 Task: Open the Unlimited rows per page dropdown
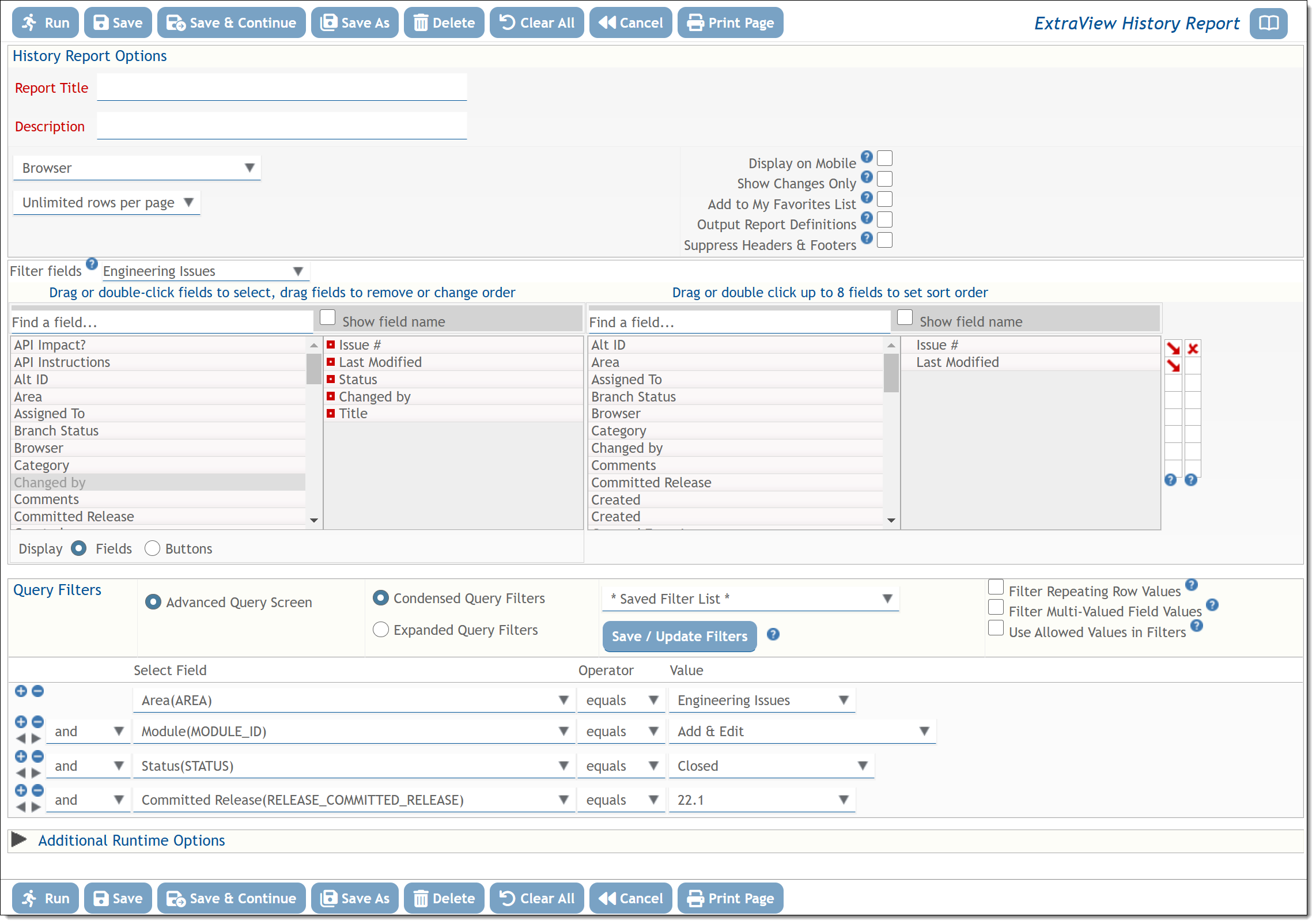[x=107, y=203]
